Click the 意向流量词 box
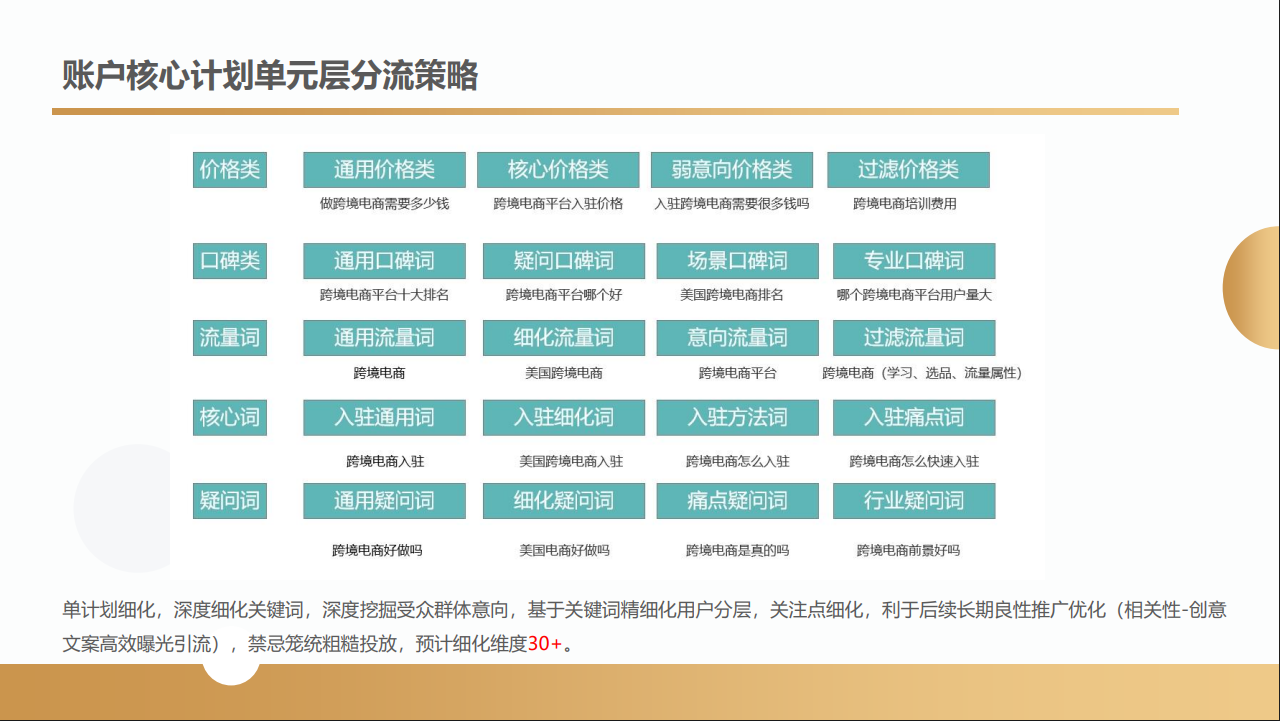1280x721 pixels. [x=738, y=338]
